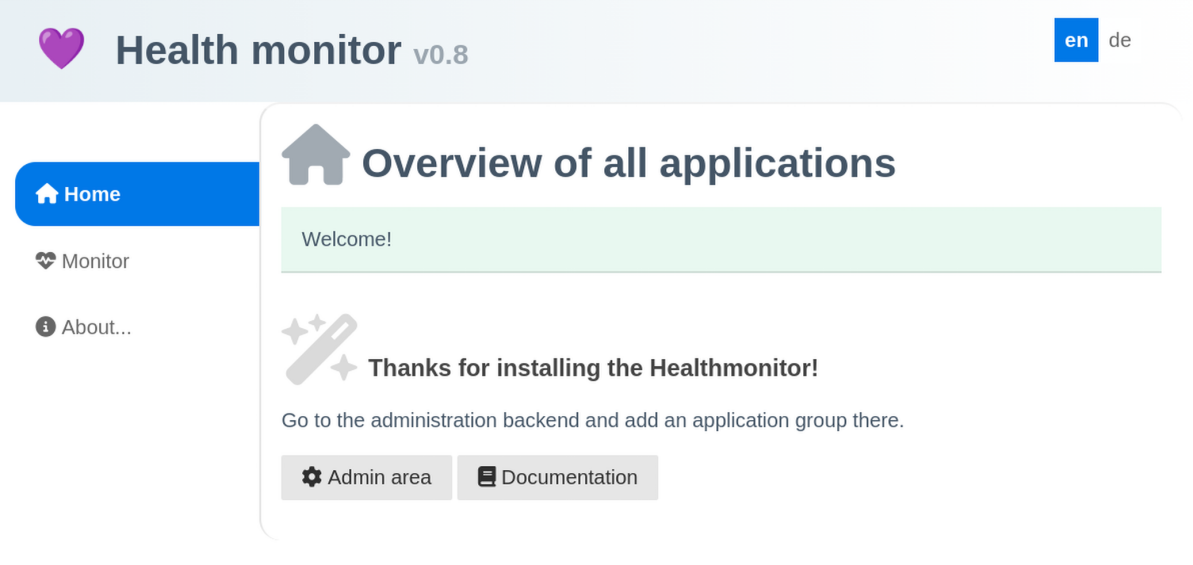Viewport: 1193px width, 565px height.
Task: Click the purple heart logo
Action: click(x=61, y=49)
